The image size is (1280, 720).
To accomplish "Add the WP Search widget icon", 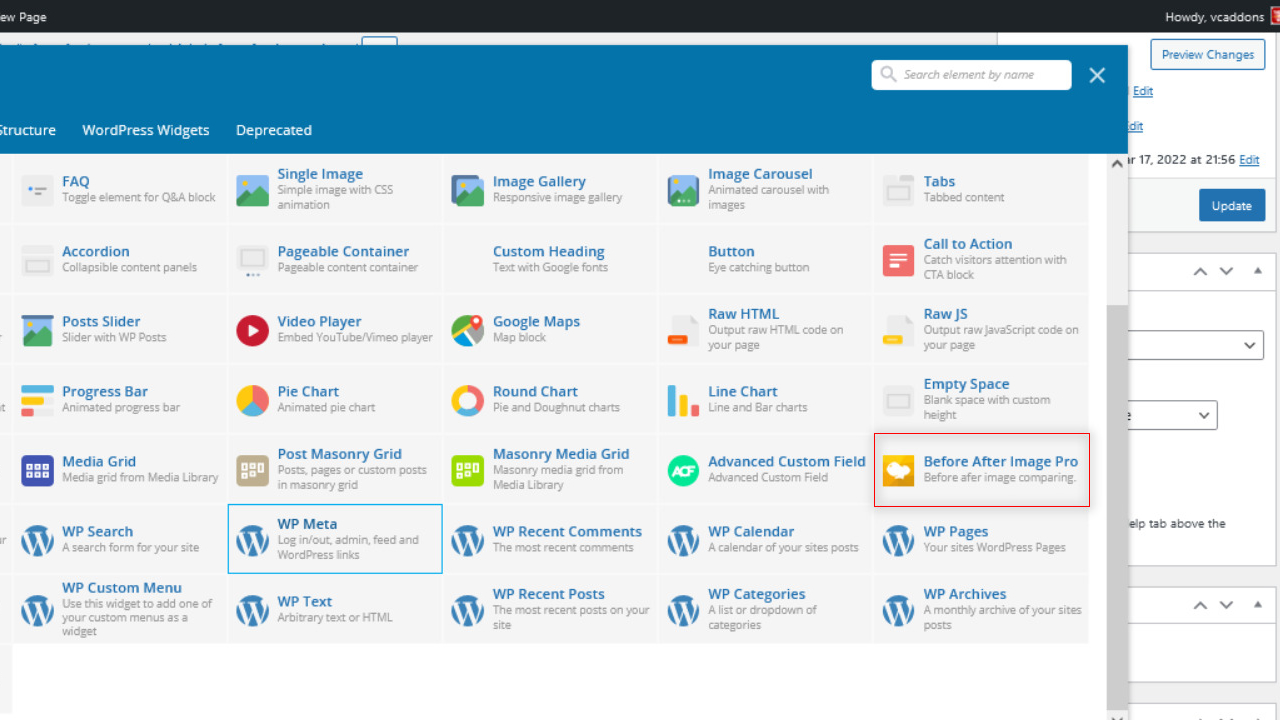I will point(37,540).
